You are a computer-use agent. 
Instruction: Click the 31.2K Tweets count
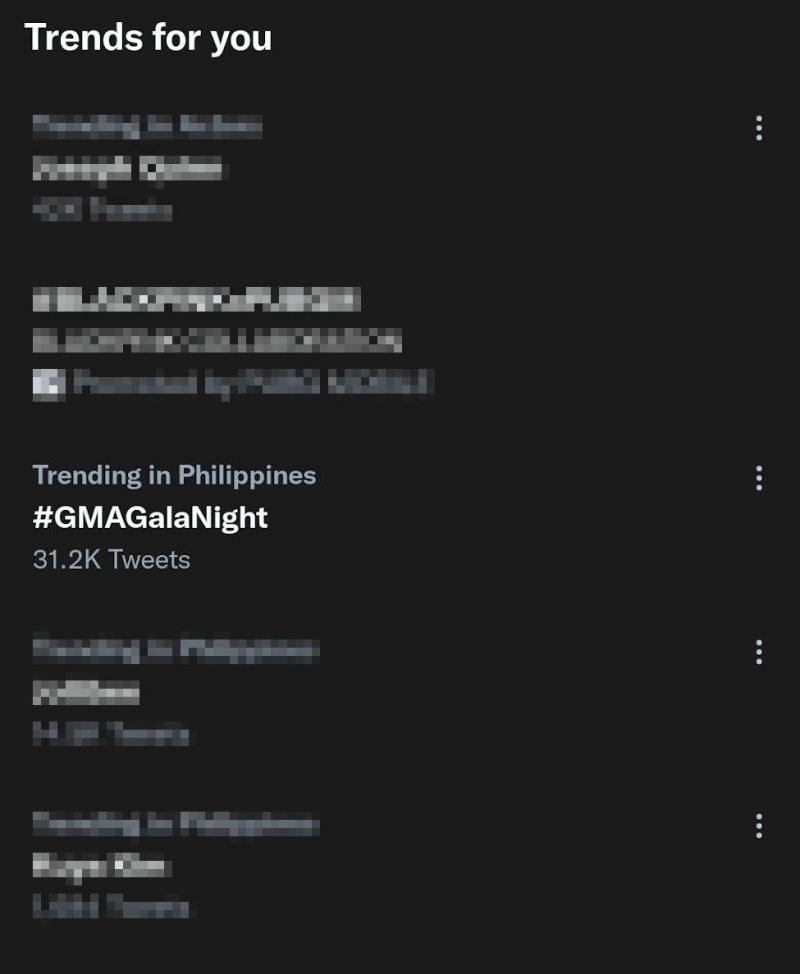coord(111,559)
